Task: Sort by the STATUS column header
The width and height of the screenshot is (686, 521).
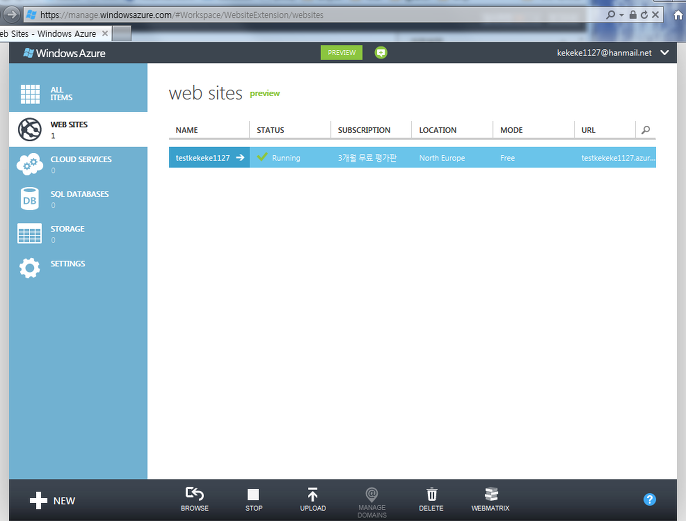Action: [x=270, y=130]
